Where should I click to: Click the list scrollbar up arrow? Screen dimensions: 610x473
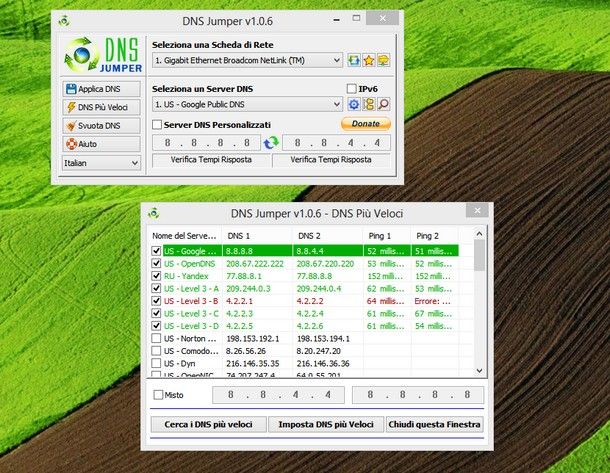[479, 234]
